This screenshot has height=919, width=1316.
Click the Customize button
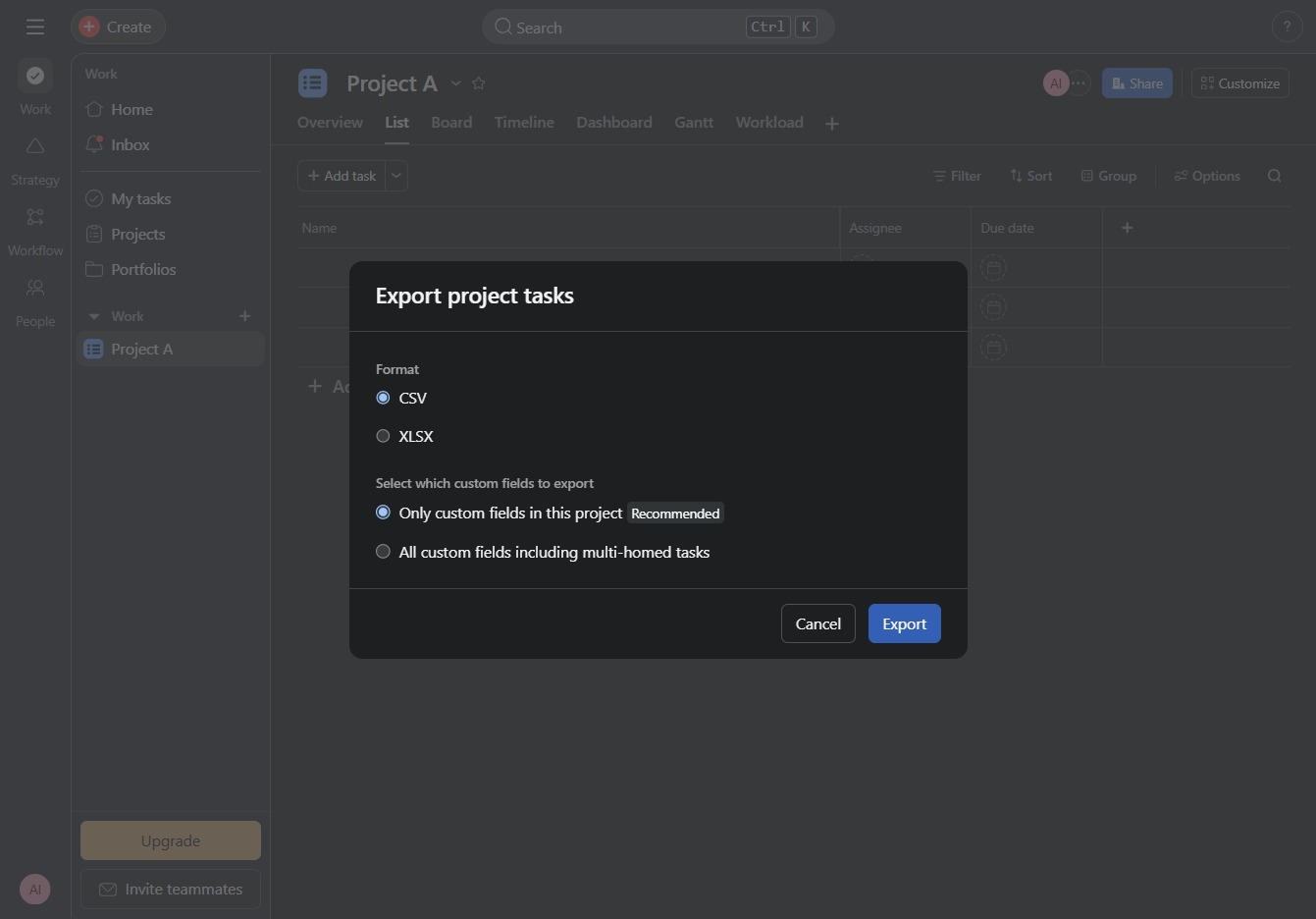[1240, 83]
